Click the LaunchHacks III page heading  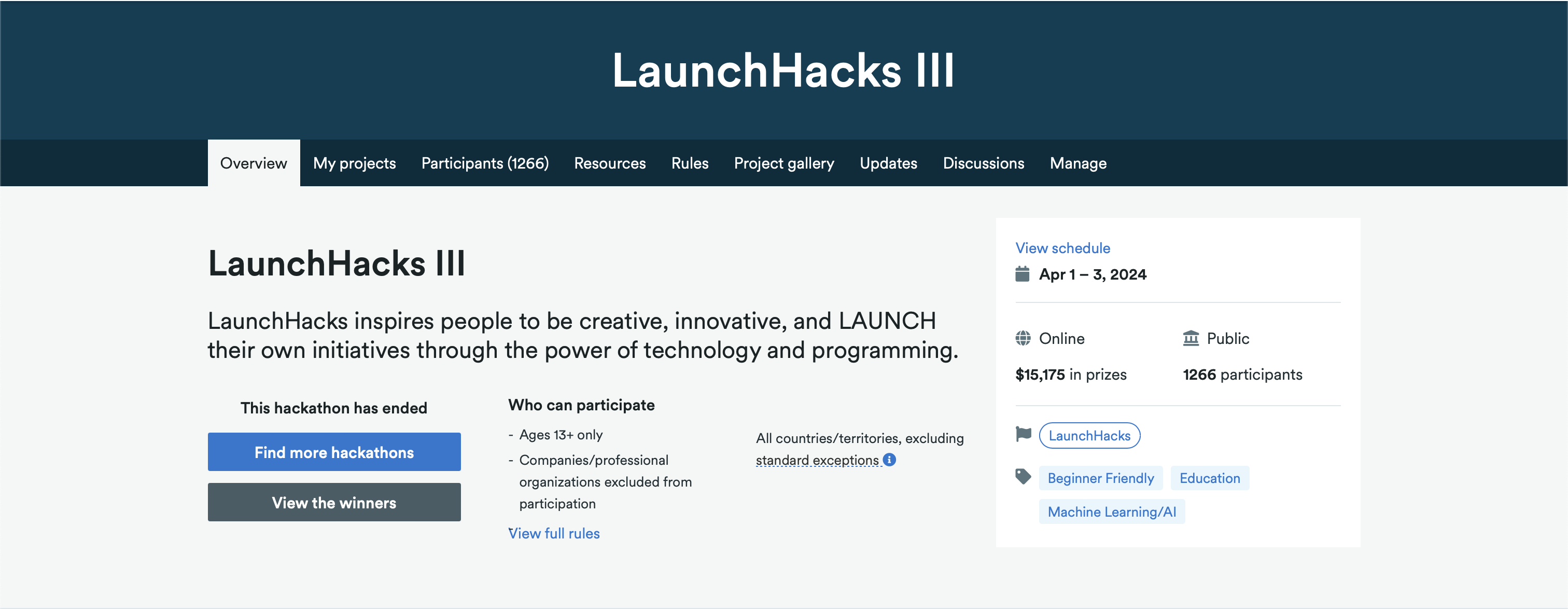point(337,264)
